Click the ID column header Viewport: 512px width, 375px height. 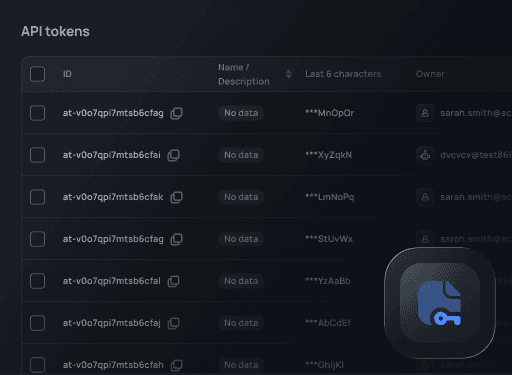point(67,74)
